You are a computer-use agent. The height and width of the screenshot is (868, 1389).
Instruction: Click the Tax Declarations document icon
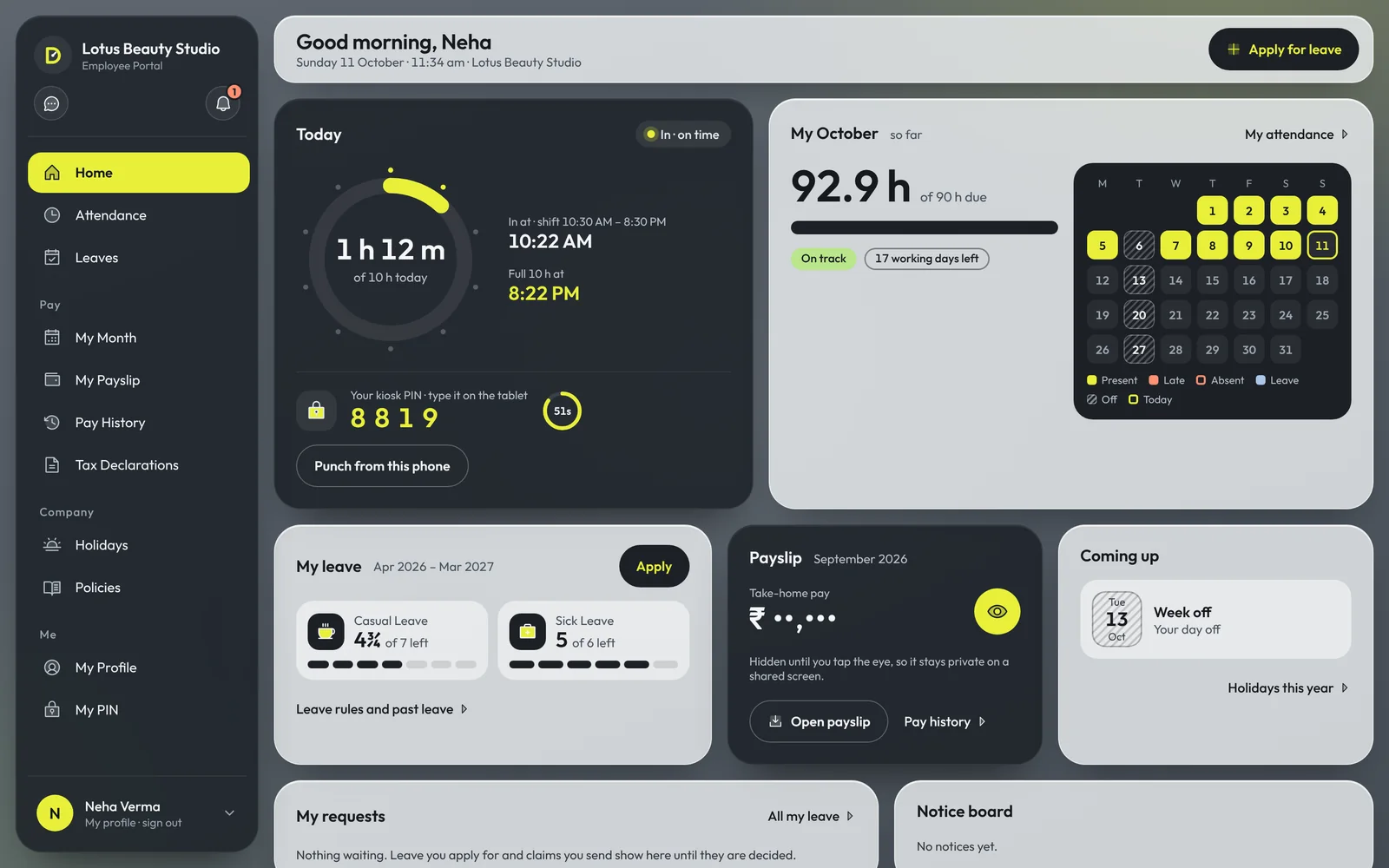[52, 465]
